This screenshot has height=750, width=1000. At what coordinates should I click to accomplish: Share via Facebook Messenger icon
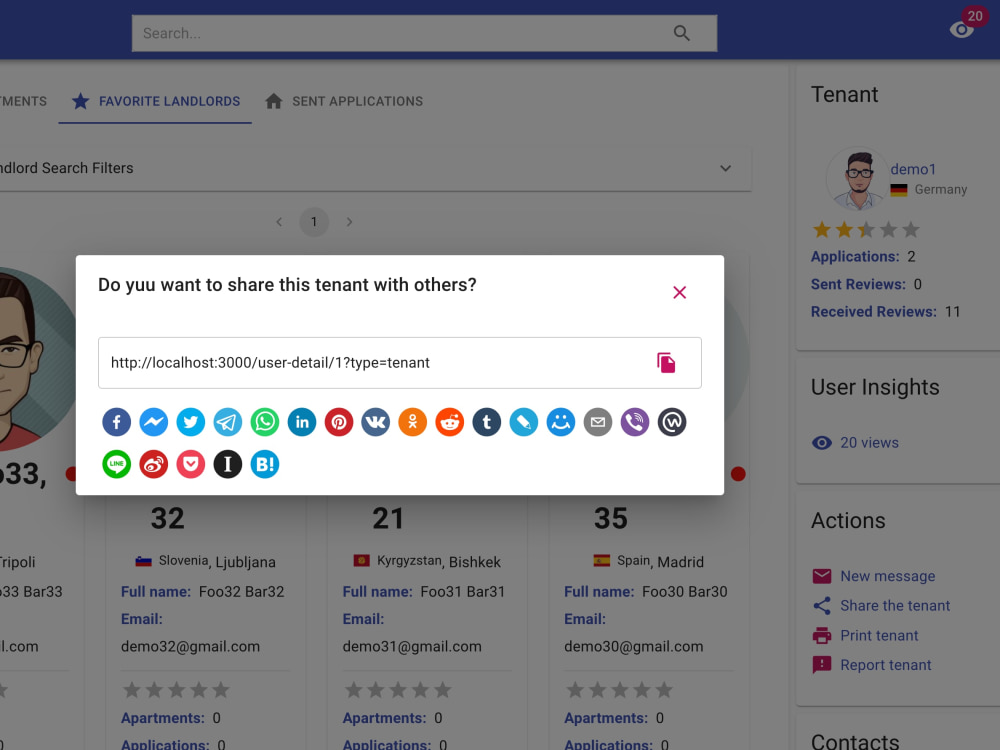pos(154,422)
